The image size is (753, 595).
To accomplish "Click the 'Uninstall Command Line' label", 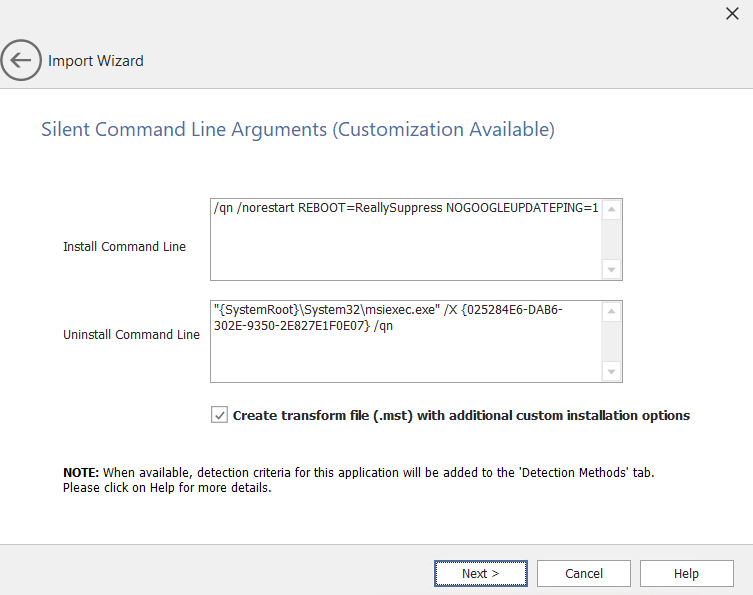I will (x=131, y=335).
